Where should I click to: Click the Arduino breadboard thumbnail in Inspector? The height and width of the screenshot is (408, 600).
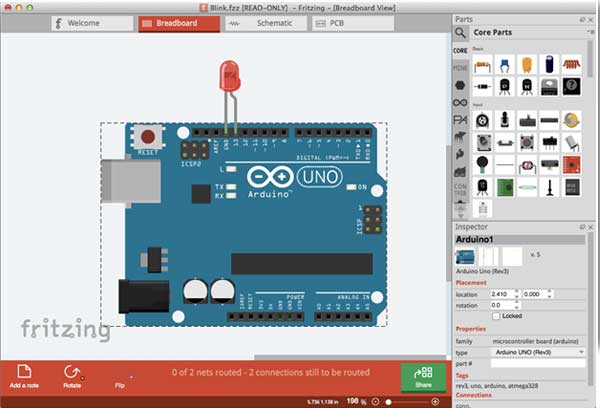tap(465, 256)
